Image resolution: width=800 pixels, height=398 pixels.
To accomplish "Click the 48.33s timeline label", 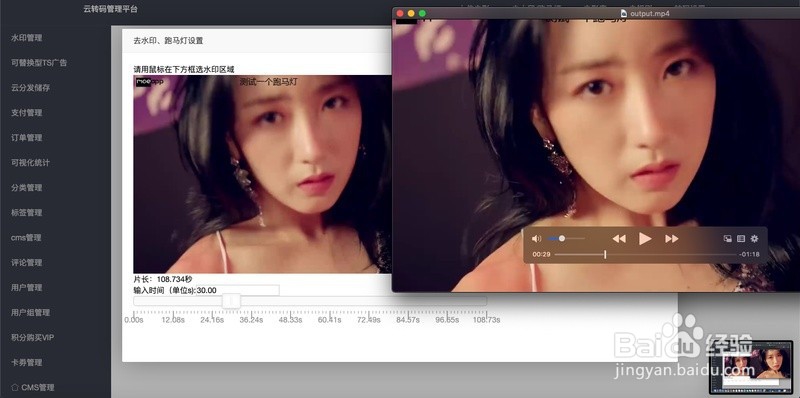I will coord(290,320).
